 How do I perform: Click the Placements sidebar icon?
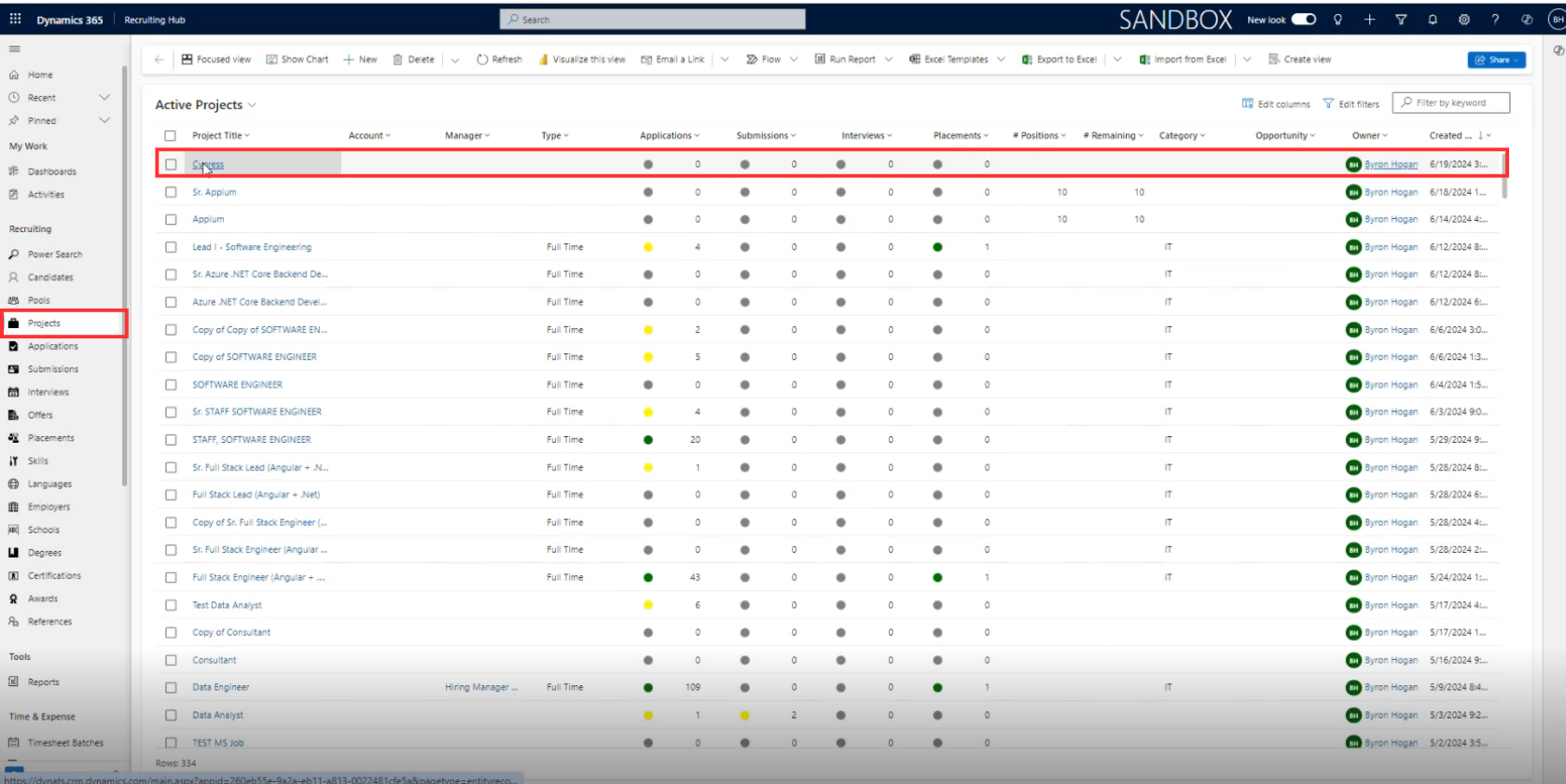tap(13, 438)
